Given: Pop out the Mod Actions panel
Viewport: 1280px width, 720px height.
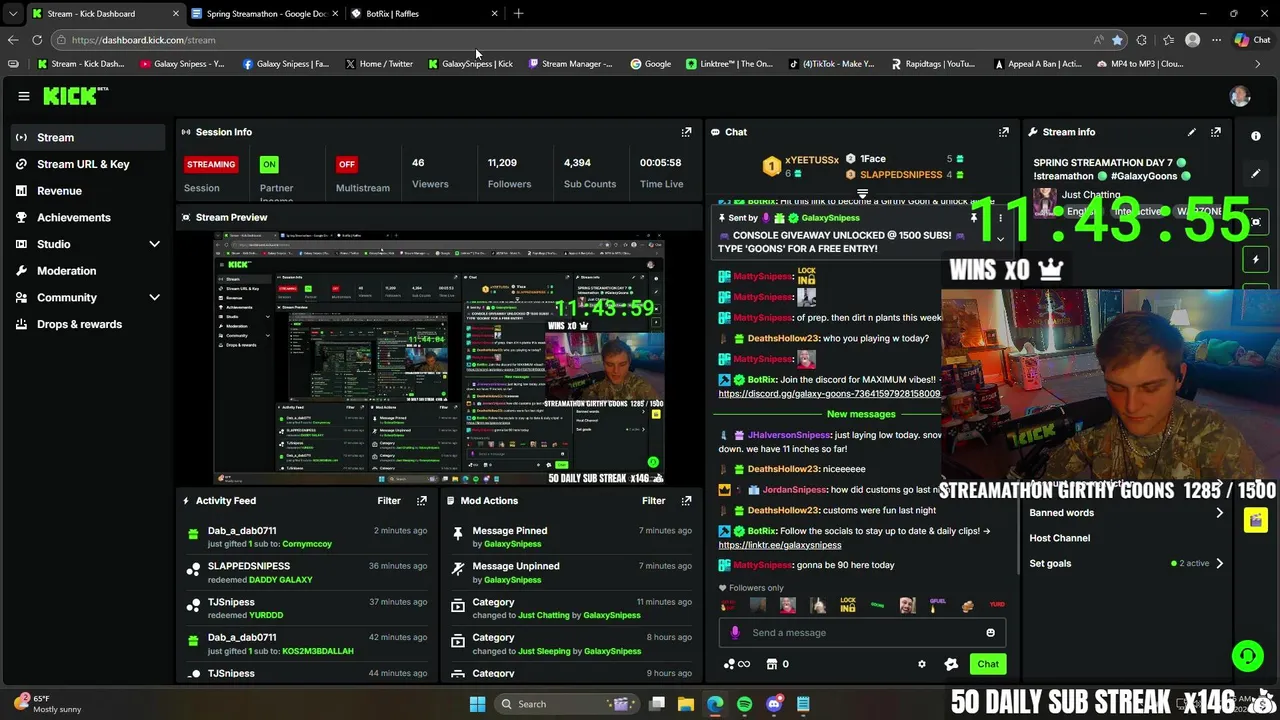Looking at the screenshot, I should click(686, 501).
